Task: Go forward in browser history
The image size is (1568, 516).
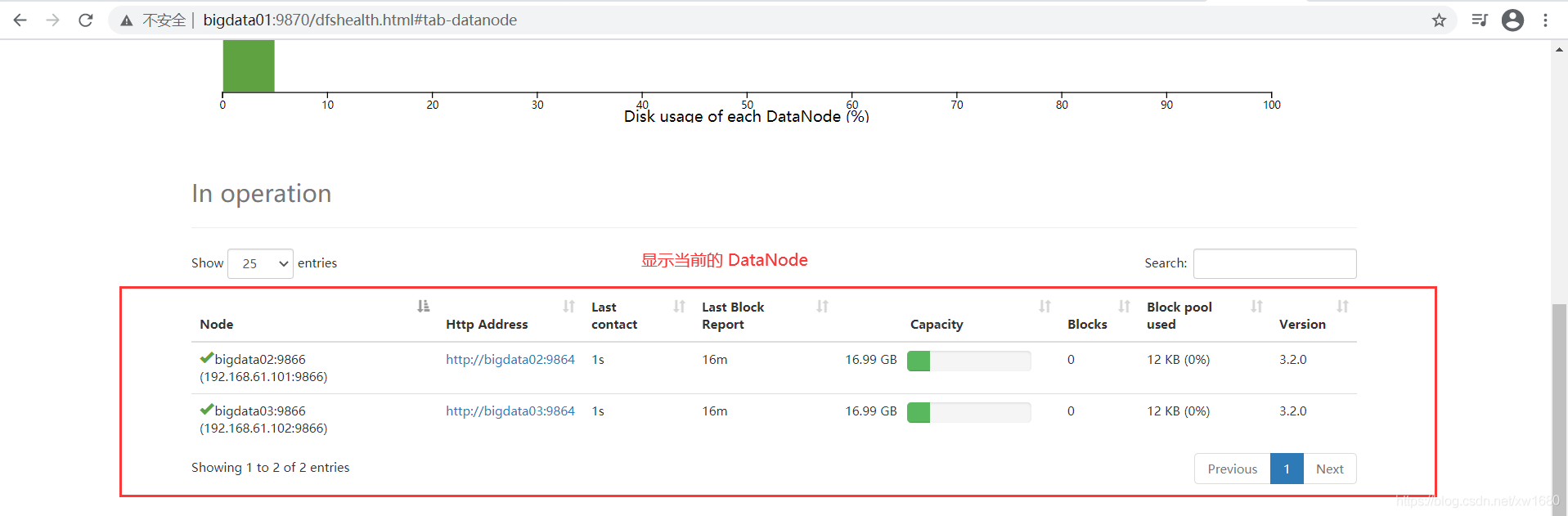Action: (x=53, y=20)
